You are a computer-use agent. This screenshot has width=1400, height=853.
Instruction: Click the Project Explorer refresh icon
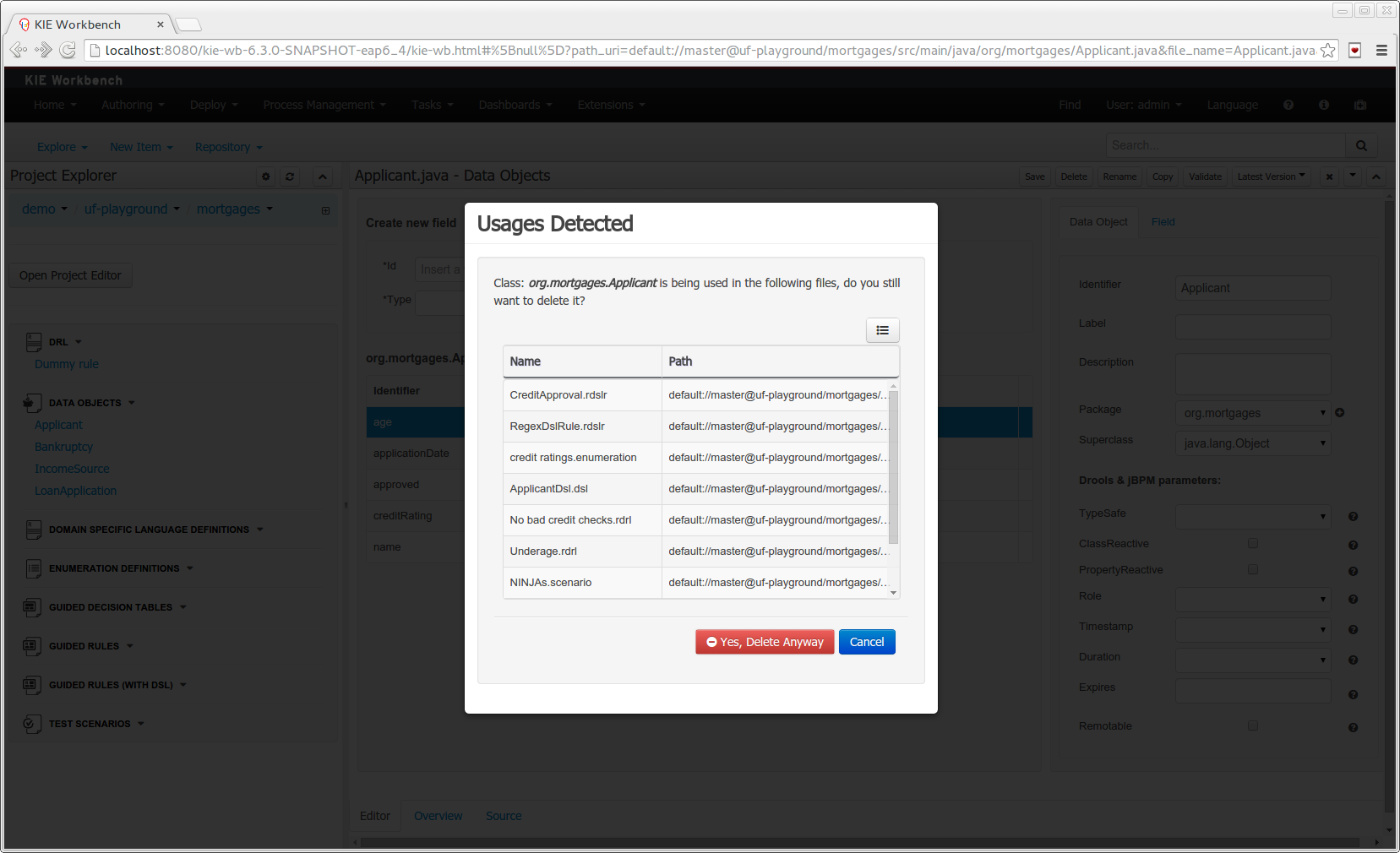point(290,177)
